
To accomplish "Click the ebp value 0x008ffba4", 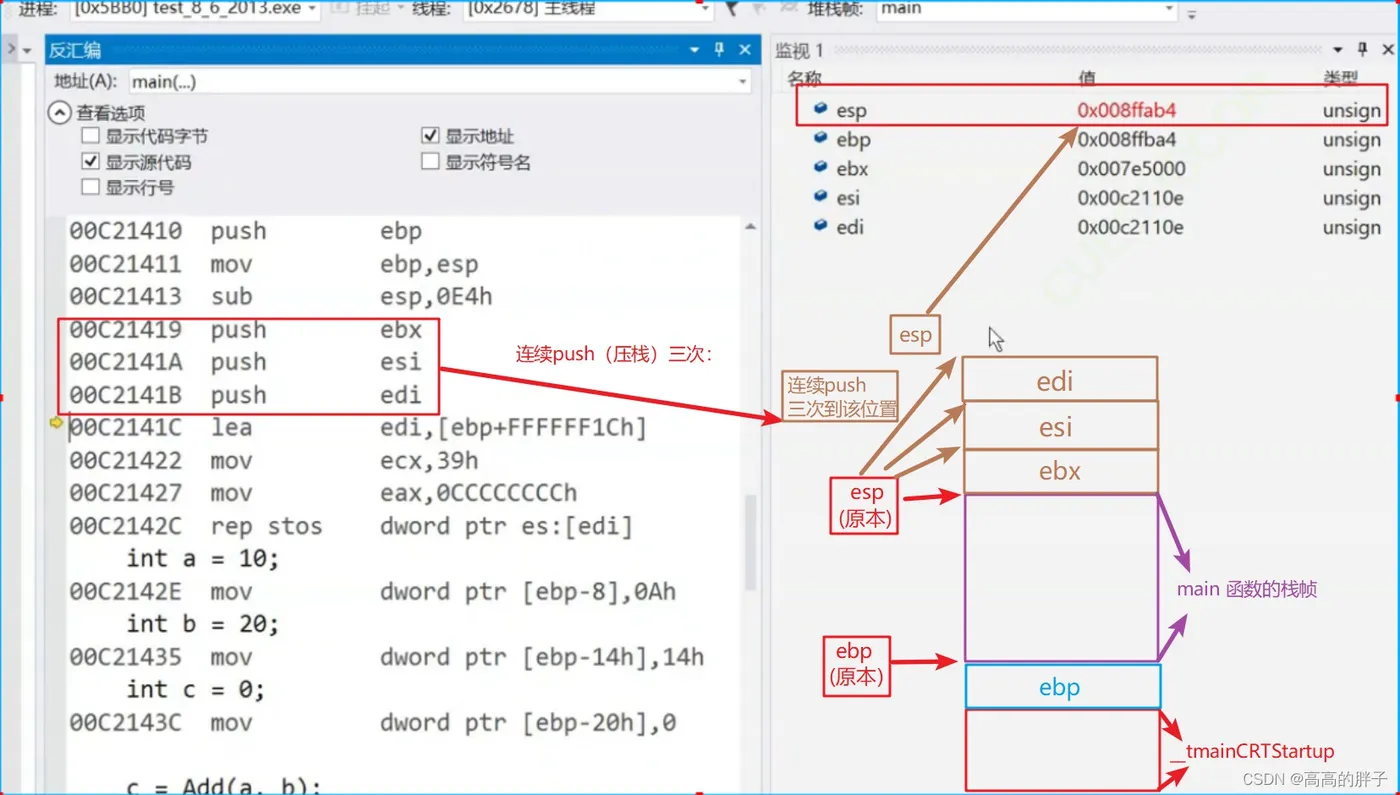I will tap(1127, 140).
